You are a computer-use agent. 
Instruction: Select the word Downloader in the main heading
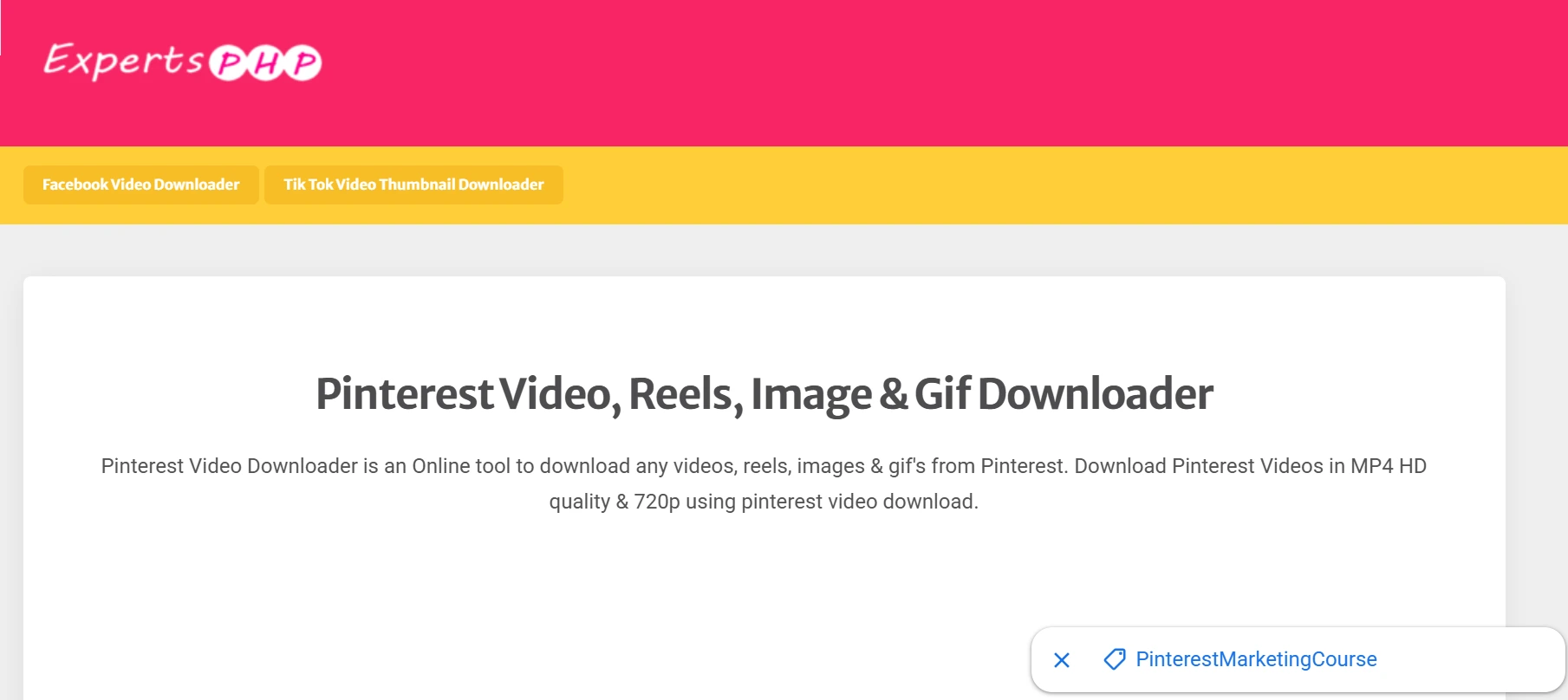[1095, 394]
